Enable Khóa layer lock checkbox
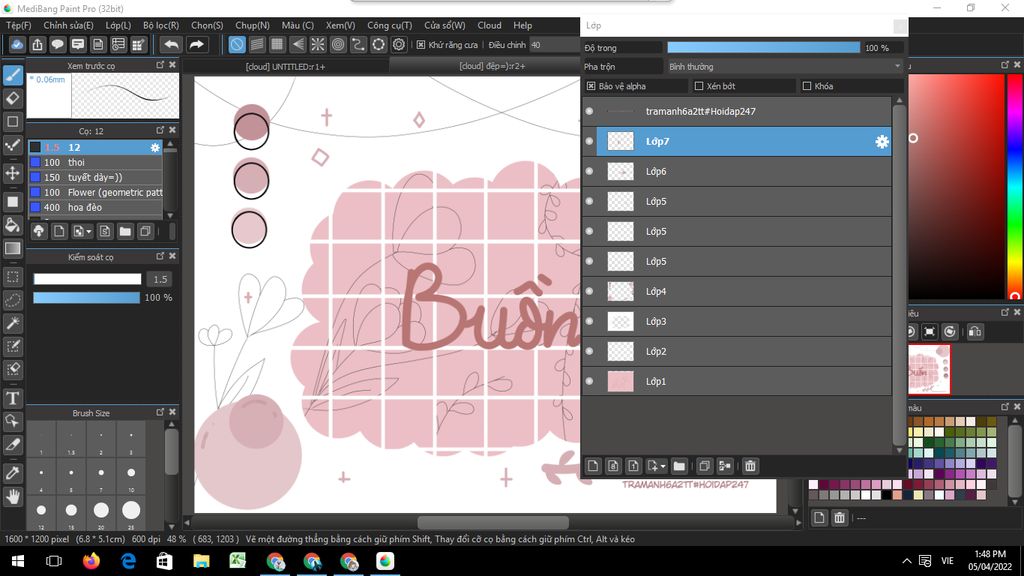The width and height of the screenshot is (1024, 576). click(807, 86)
